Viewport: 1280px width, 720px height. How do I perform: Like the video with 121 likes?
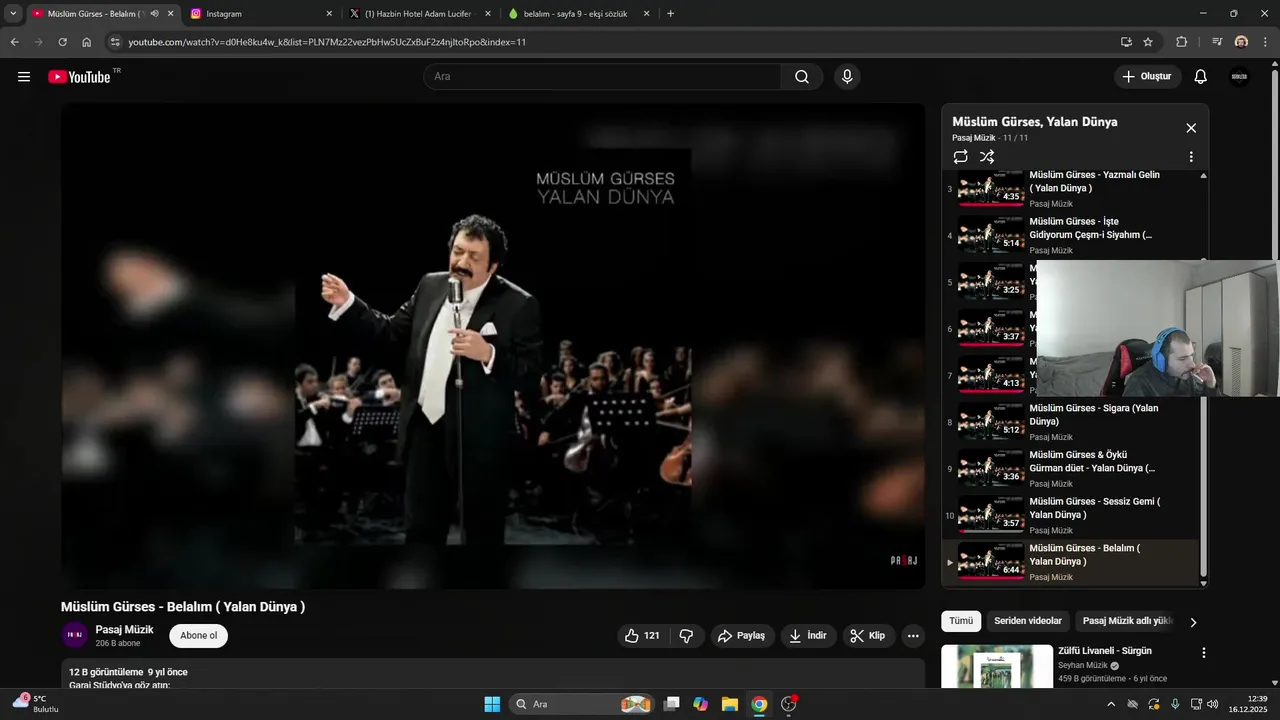[x=642, y=636]
